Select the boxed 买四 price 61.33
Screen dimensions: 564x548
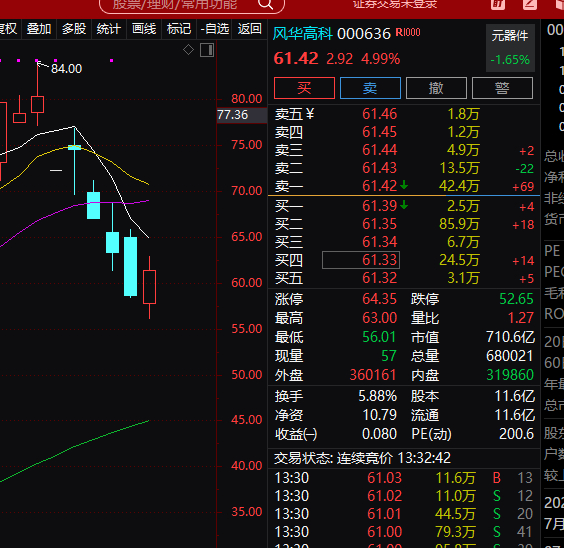click(361, 260)
